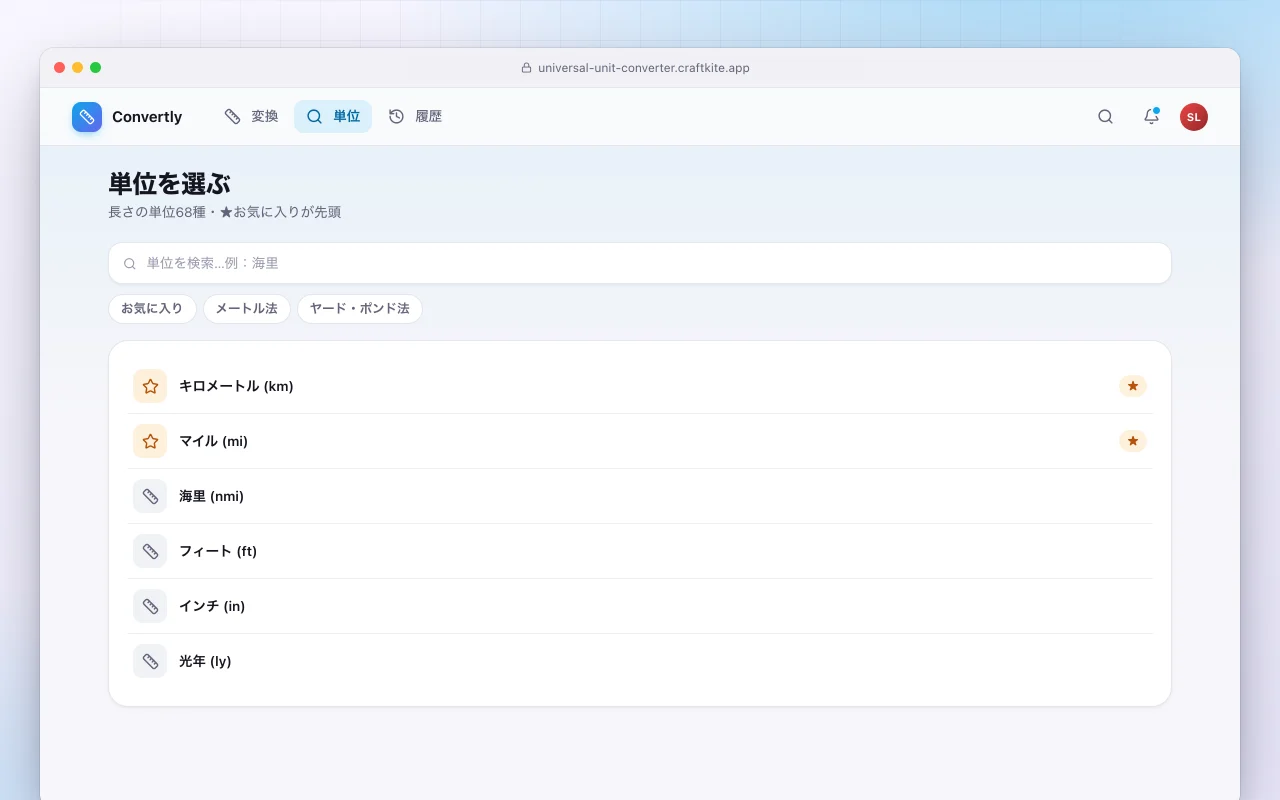1280x800 pixels.
Task: Filter by メートル法 chip
Action: click(x=247, y=309)
